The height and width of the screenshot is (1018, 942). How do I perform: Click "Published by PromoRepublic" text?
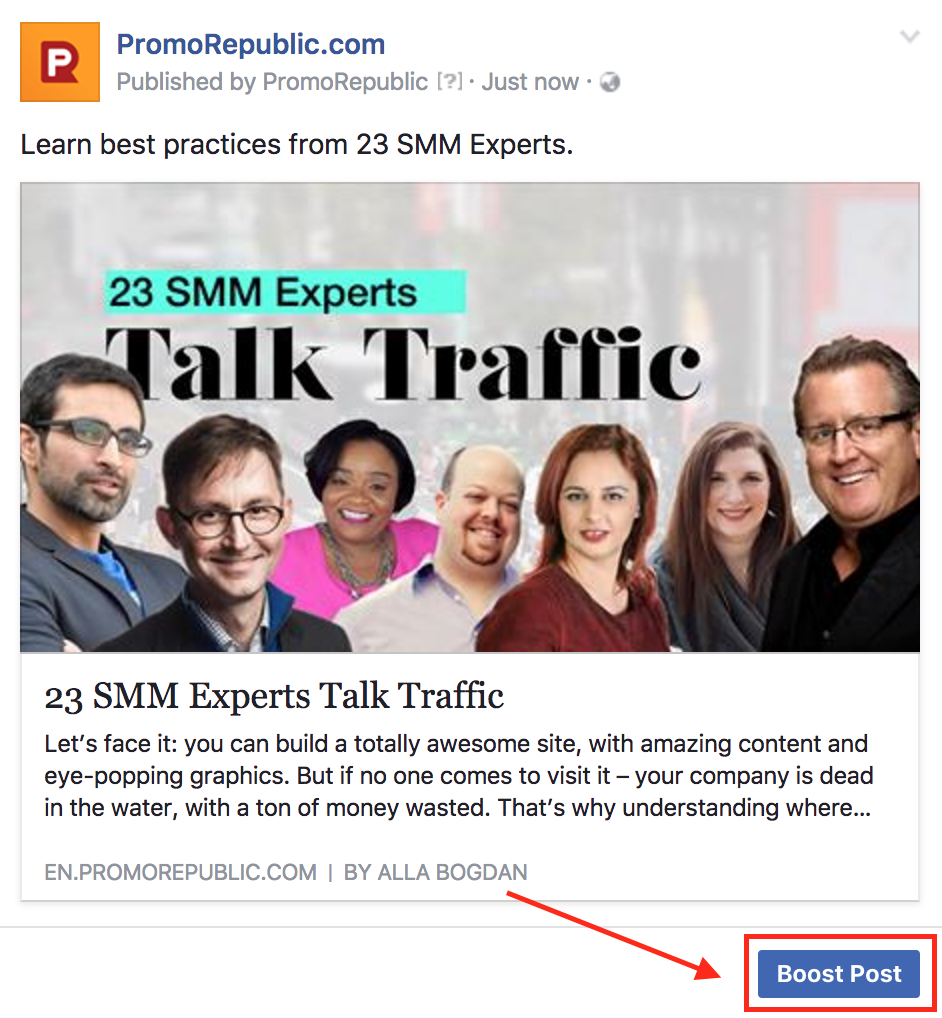[272, 82]
